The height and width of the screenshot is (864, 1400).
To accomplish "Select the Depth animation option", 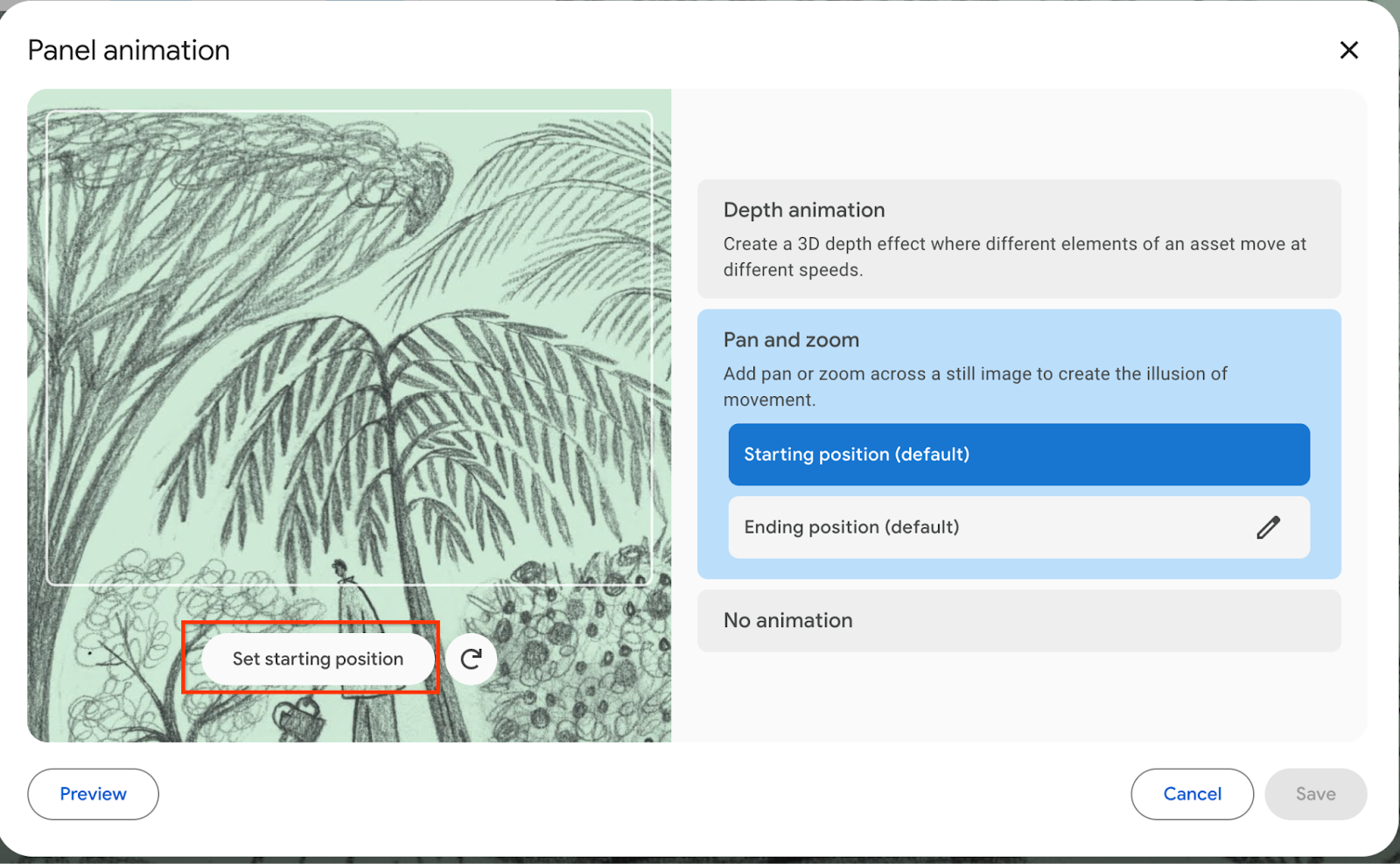I will [1018, 239].
